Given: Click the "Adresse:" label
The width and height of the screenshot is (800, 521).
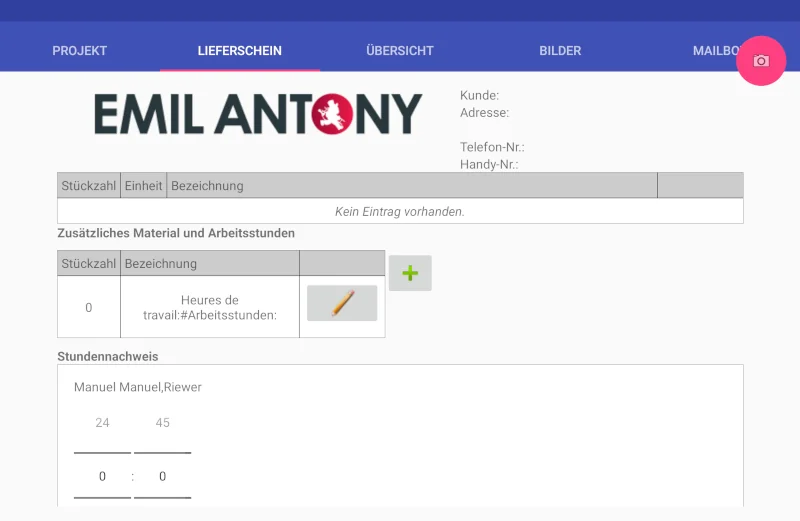Looking at the screenshot, I should [485, 113].
